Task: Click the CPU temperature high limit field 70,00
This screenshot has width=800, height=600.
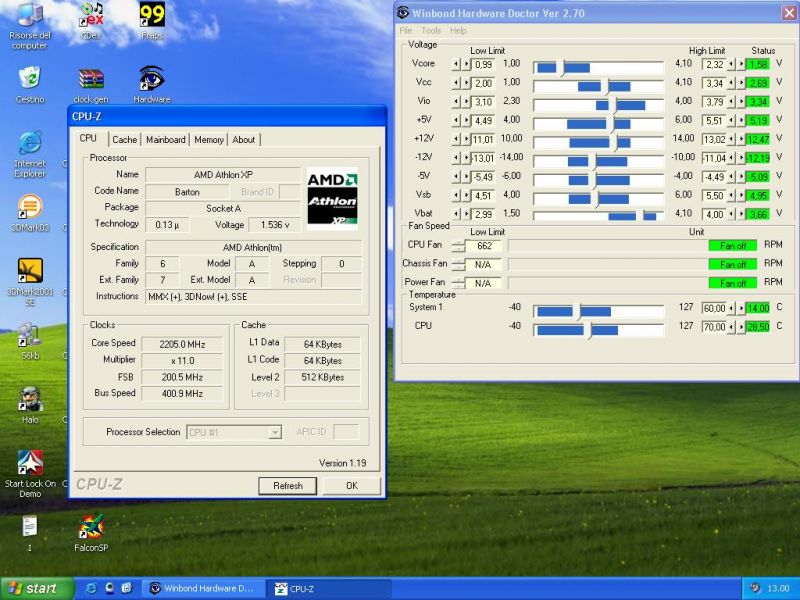Action: tap(714, 327)
